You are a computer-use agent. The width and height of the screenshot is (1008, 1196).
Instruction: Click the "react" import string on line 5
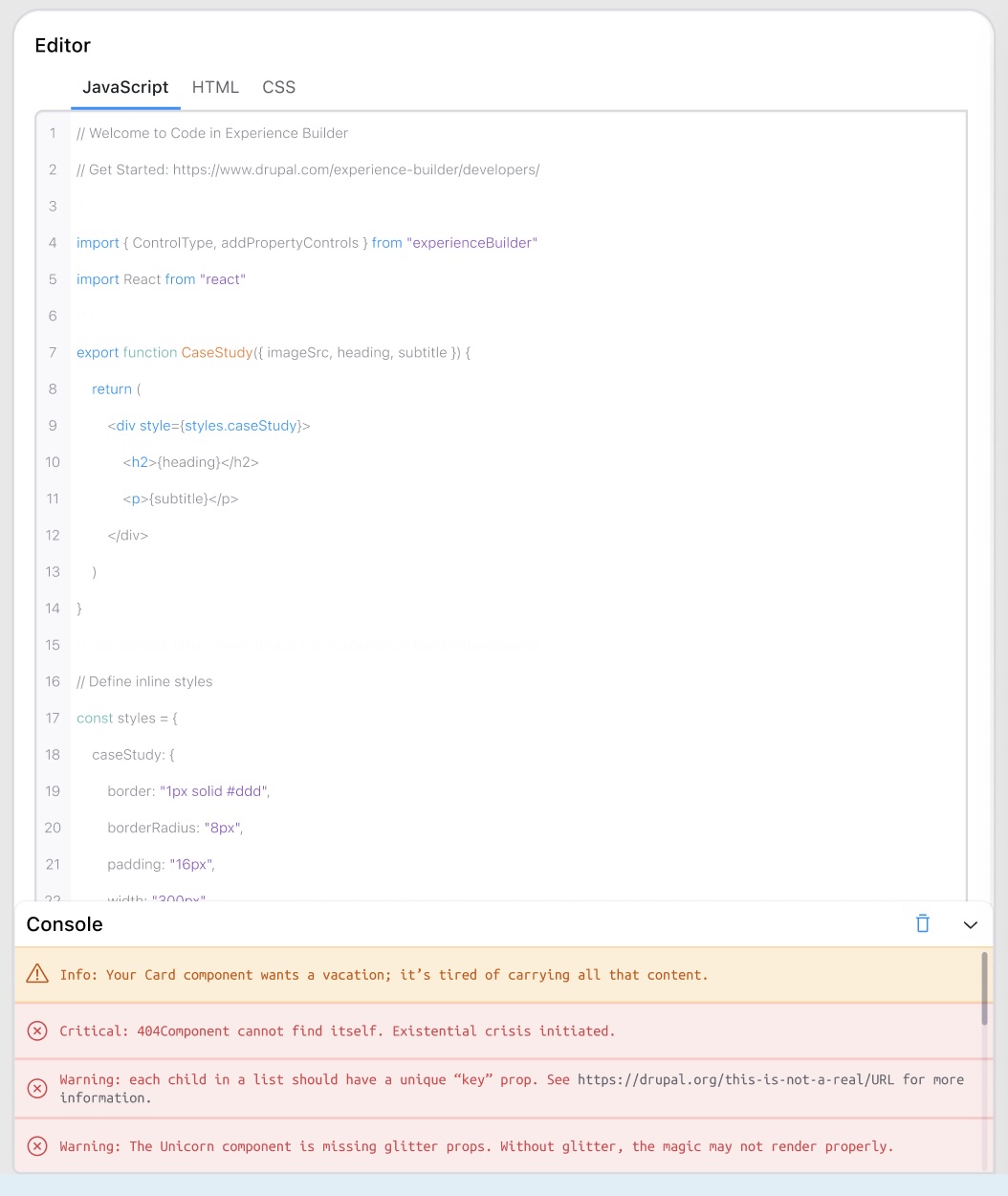pos(223,278)
